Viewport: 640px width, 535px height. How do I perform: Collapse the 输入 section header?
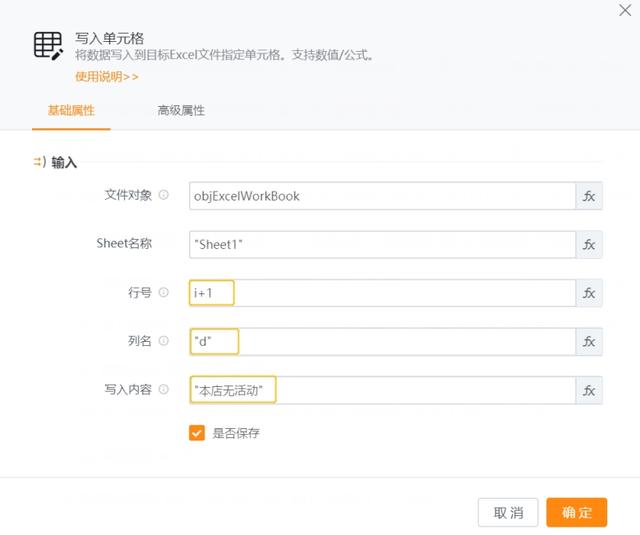55,162
